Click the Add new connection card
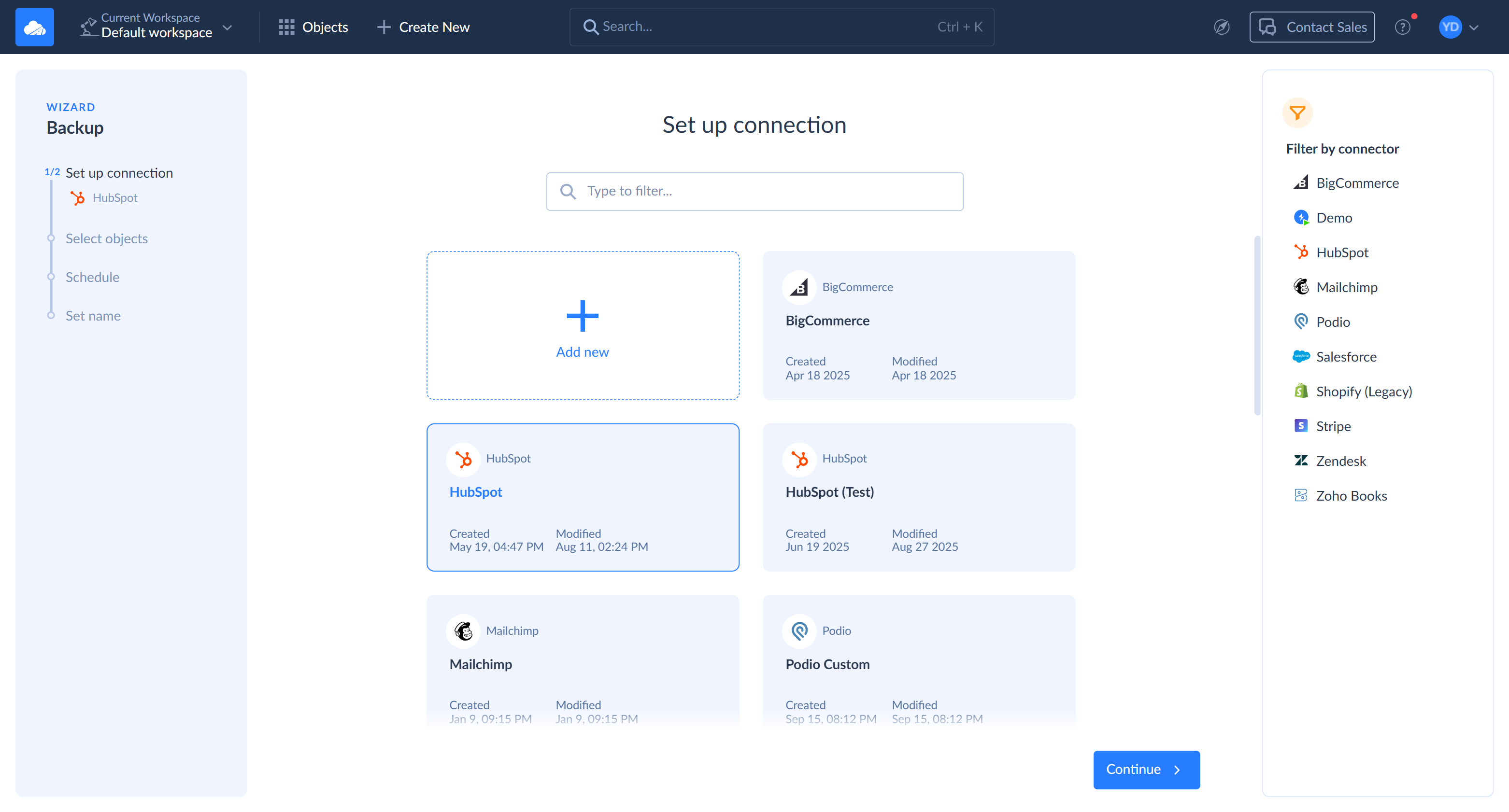1509x812 pixels. pos(582,325)
